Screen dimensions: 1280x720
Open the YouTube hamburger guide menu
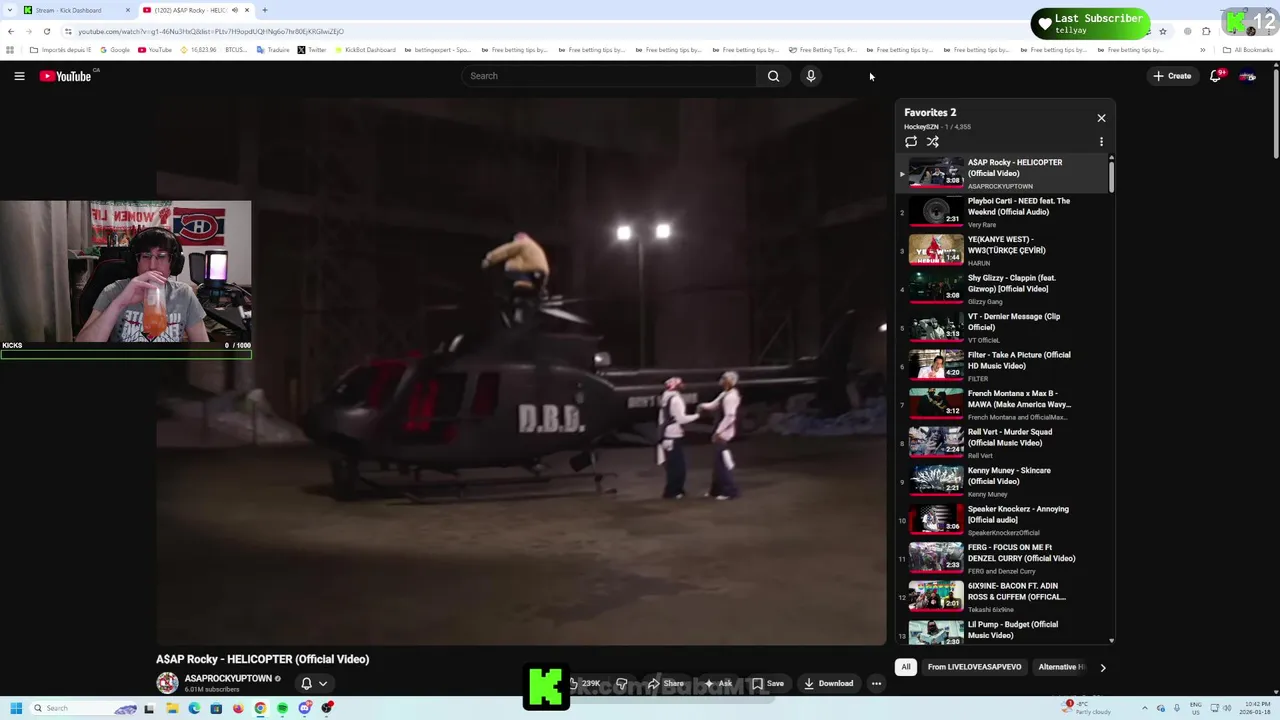[x=19, y=76]
